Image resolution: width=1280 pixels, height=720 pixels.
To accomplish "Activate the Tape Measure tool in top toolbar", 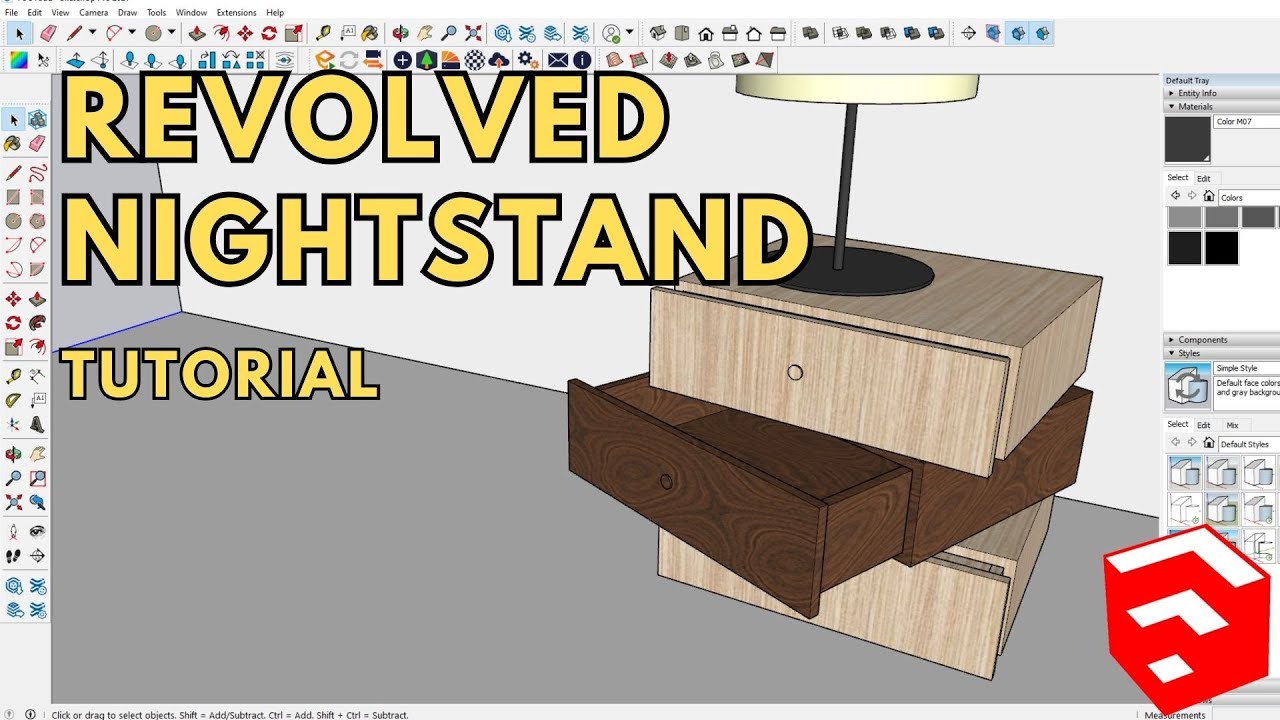I will pos(323,33).
